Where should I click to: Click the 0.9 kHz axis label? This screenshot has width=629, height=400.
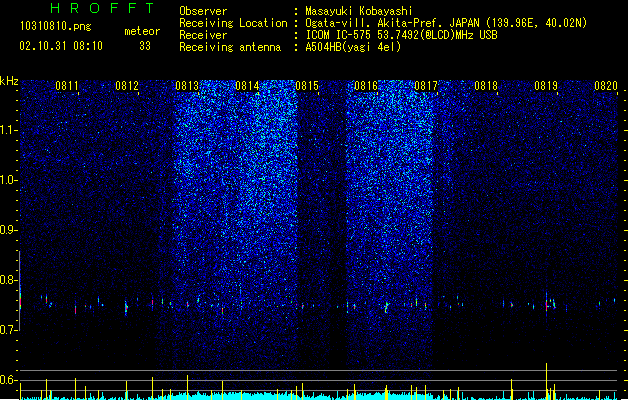9,230
